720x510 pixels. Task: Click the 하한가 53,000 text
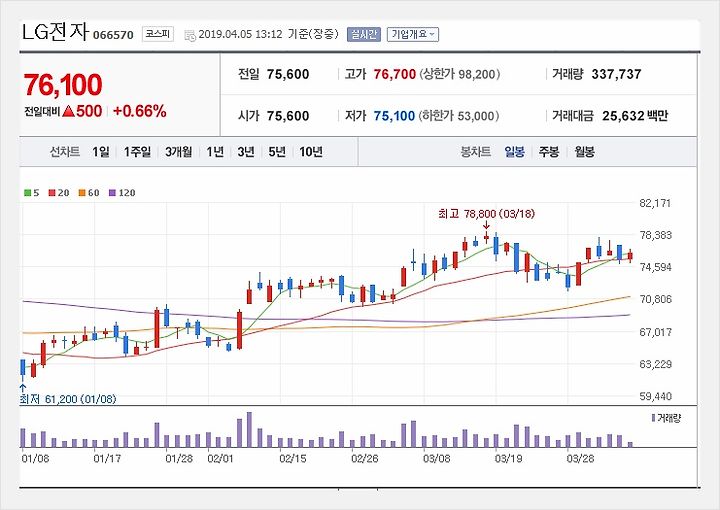tap(459, 116)
